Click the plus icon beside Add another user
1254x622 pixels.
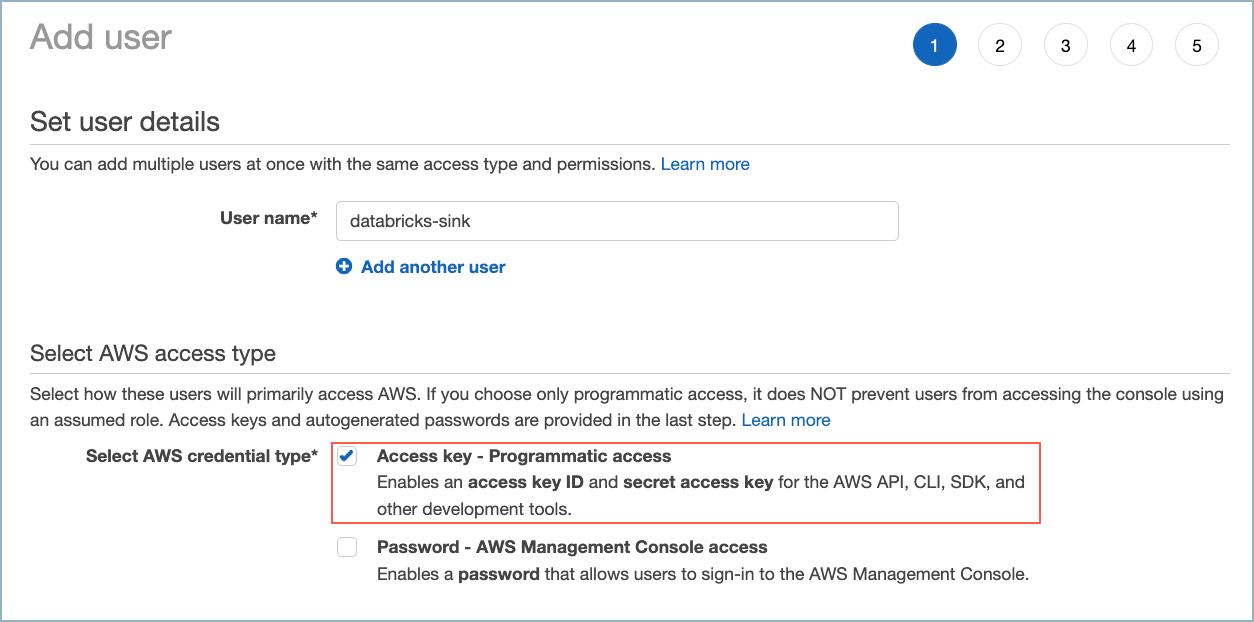[344, 267]
